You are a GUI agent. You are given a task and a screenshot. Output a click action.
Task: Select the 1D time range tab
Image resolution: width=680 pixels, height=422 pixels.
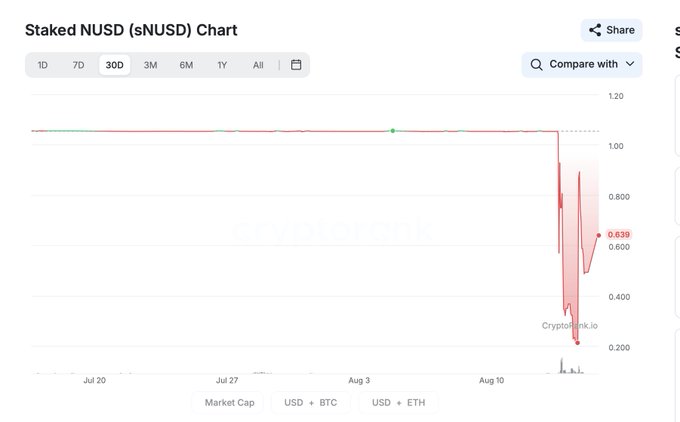coord(42,65)
